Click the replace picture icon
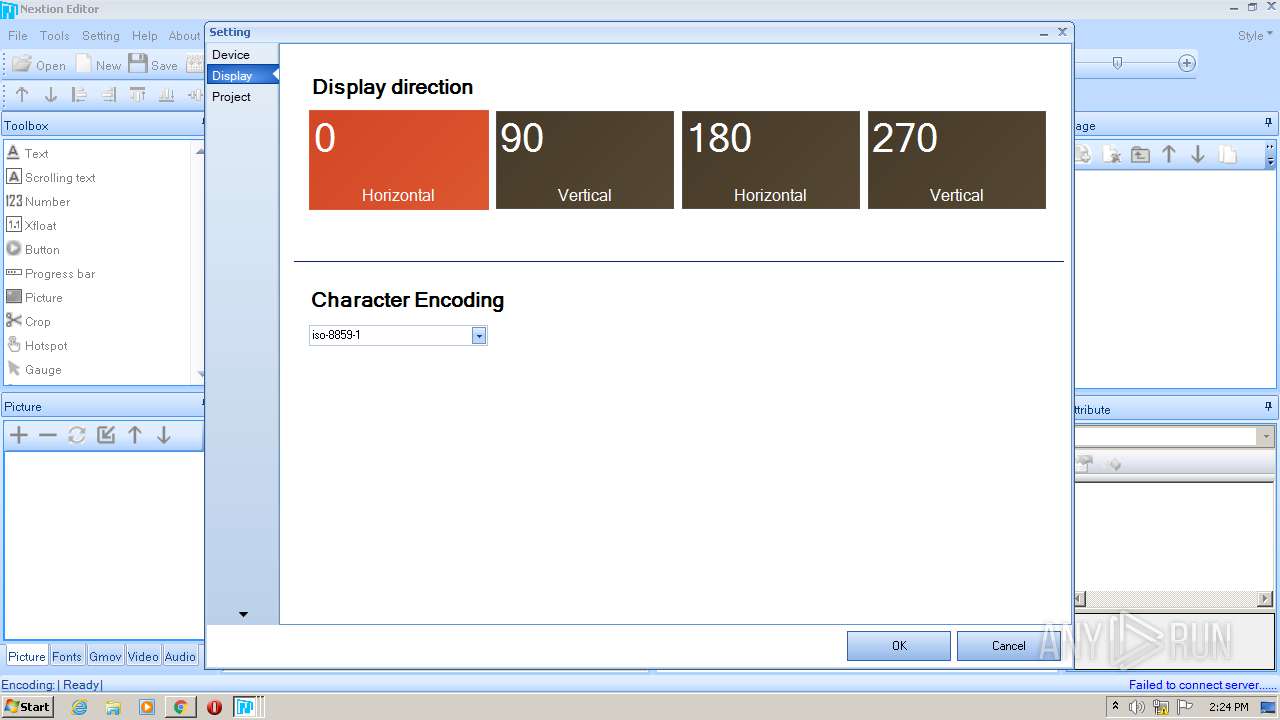The height and width of the screenshot is (720, 1280). coord(106,435)
